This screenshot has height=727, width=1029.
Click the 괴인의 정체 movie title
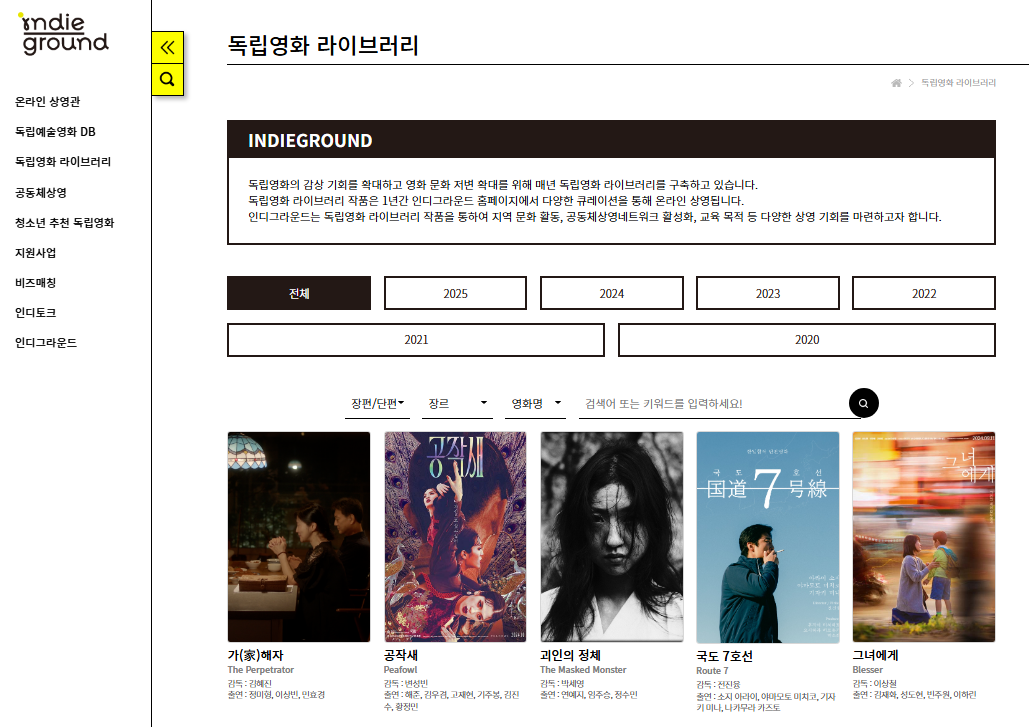click(x=570, y=655)
